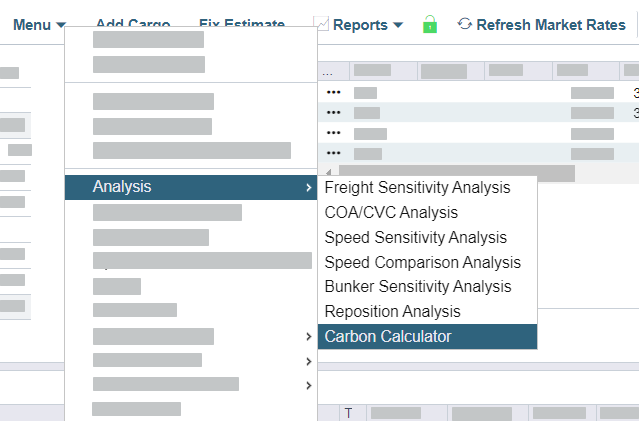The width and height of the screenshot is (639, 421).
Task: Open the Menu dropdown
Action: click(39, 25)
